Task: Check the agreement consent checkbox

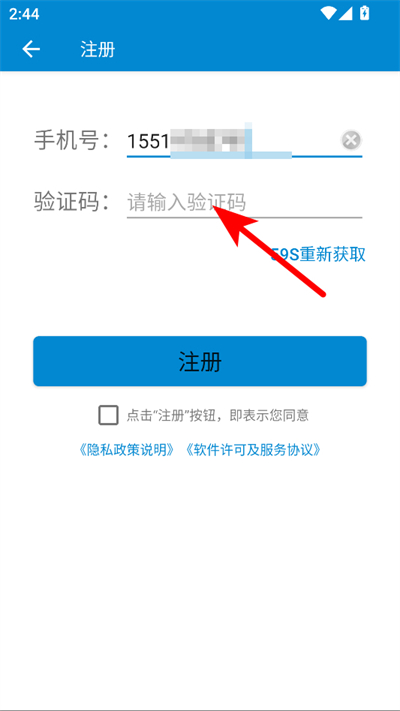Action: coord(108,415)
